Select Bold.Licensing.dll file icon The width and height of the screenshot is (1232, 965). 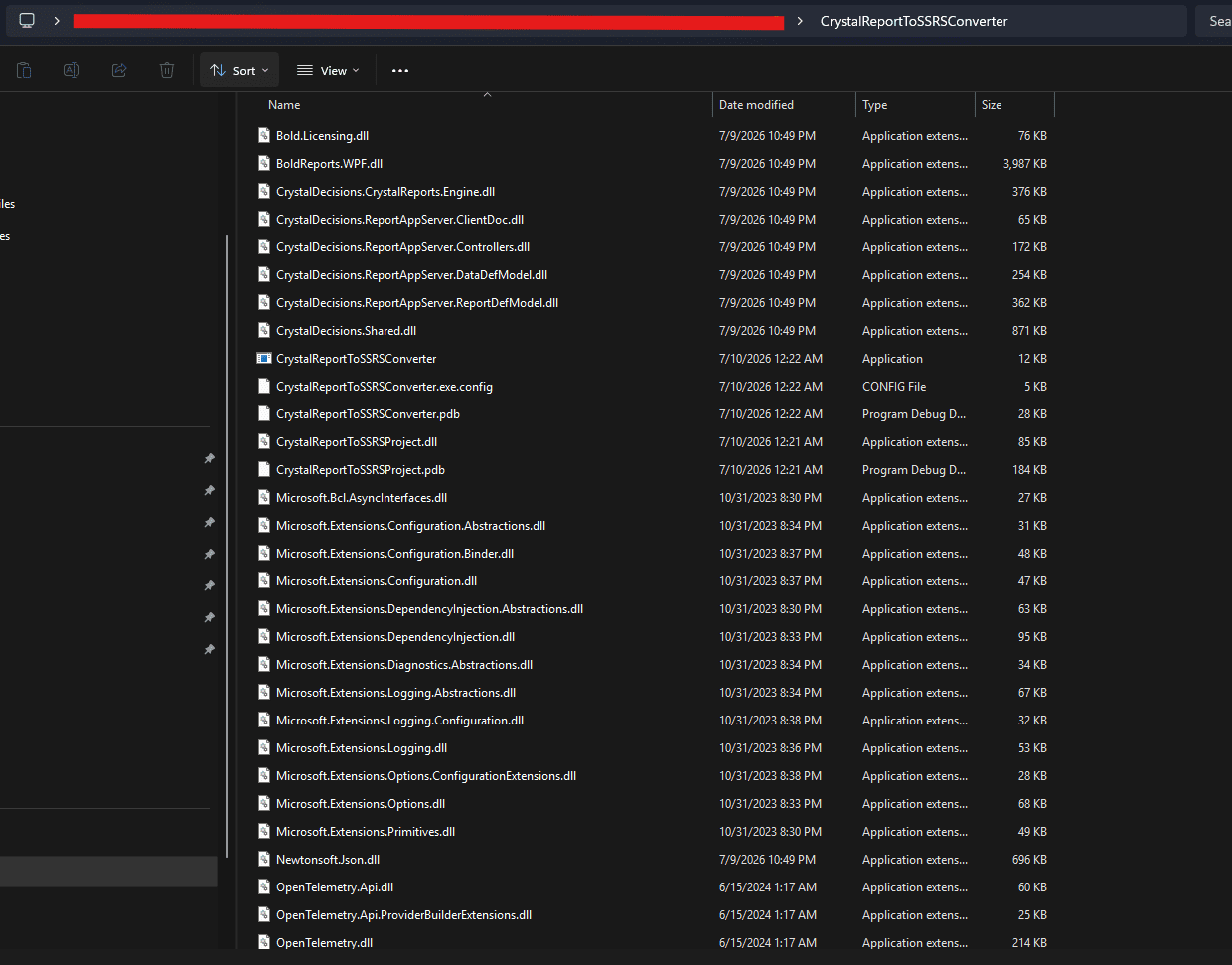pos(264,136)
